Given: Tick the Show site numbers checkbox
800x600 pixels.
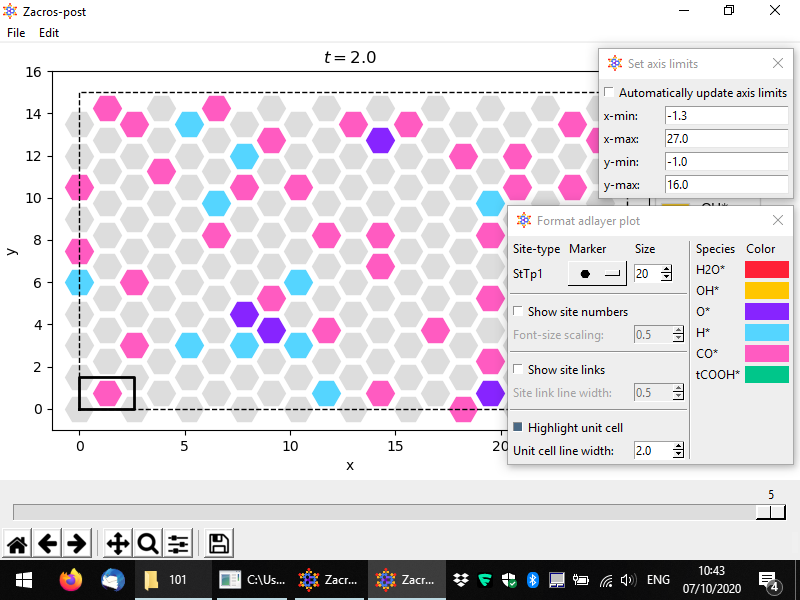Looking at the screenshot, I should (518, 312).
